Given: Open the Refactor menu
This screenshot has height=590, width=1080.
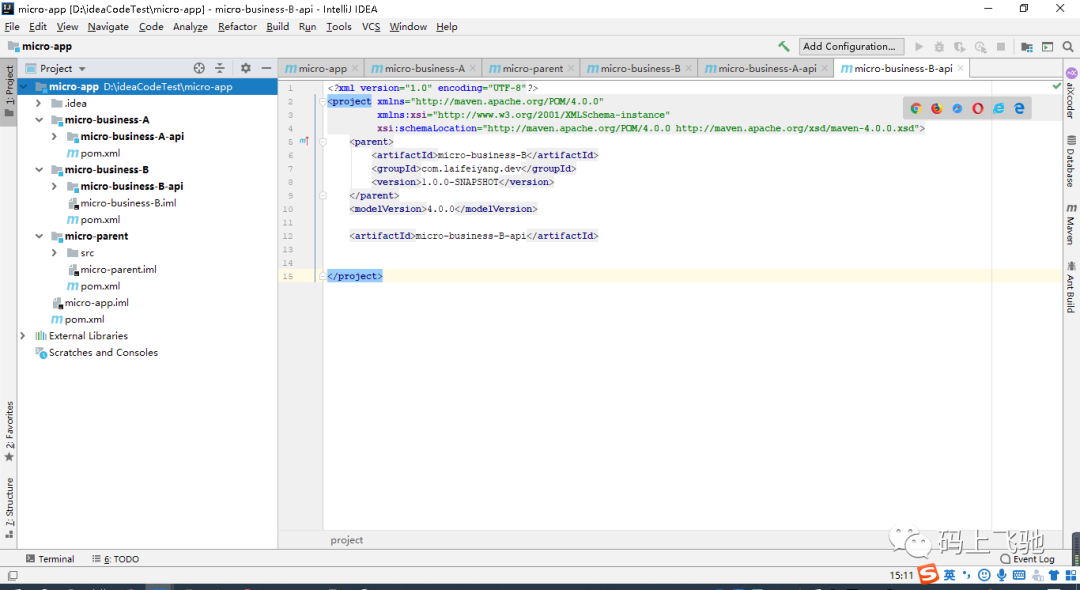Looking at the screenshot, I should tap(237, 27).
